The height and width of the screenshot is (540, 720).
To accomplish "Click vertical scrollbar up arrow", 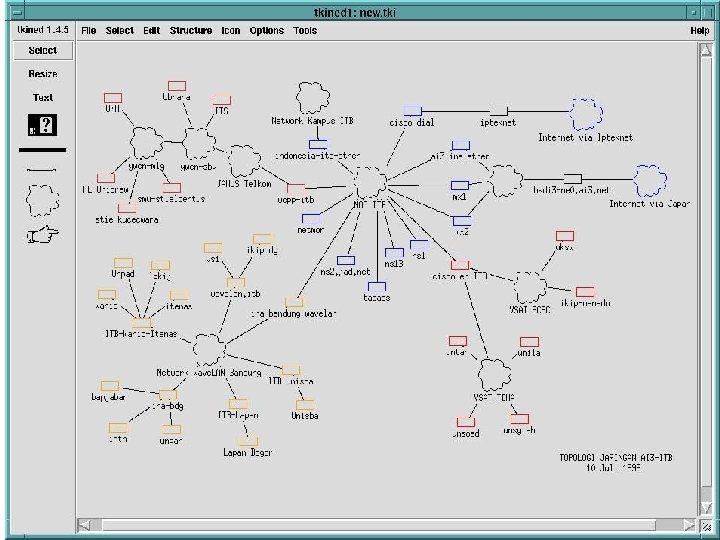I will coord(706,50).
